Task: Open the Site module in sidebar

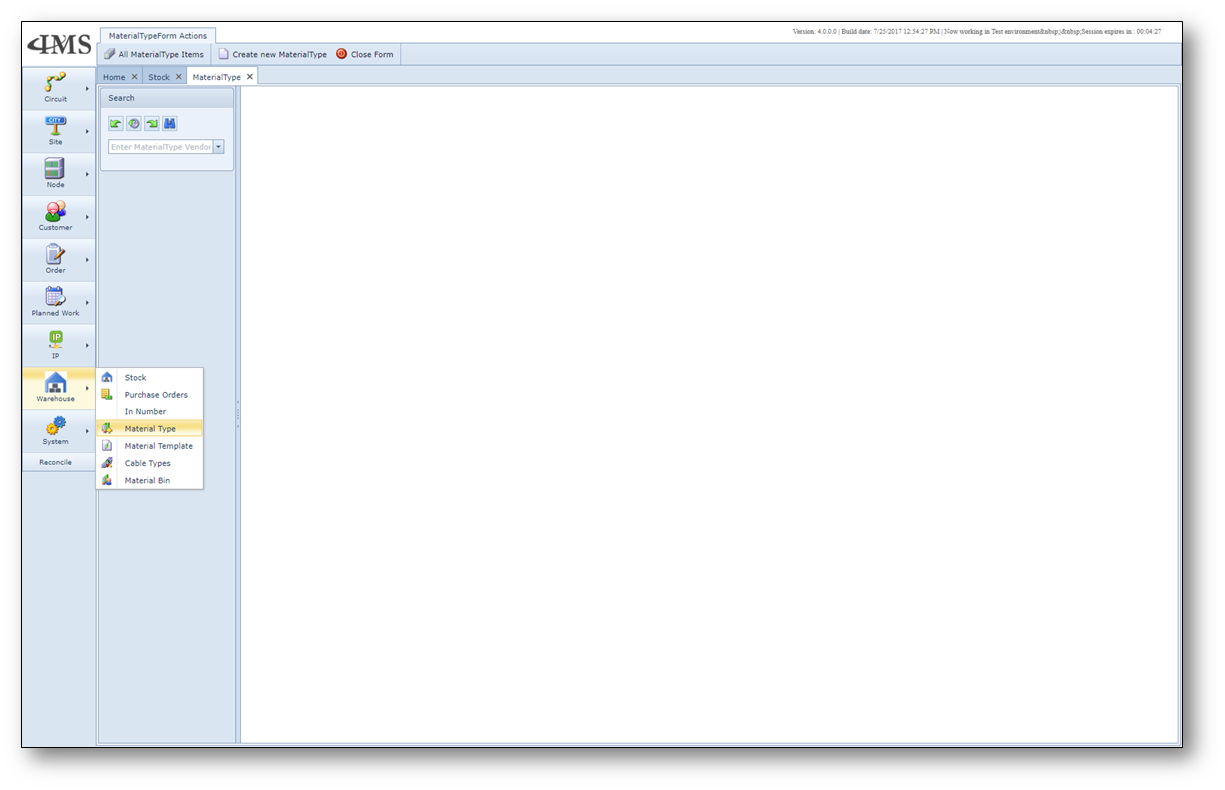Action: pos(56,131)
